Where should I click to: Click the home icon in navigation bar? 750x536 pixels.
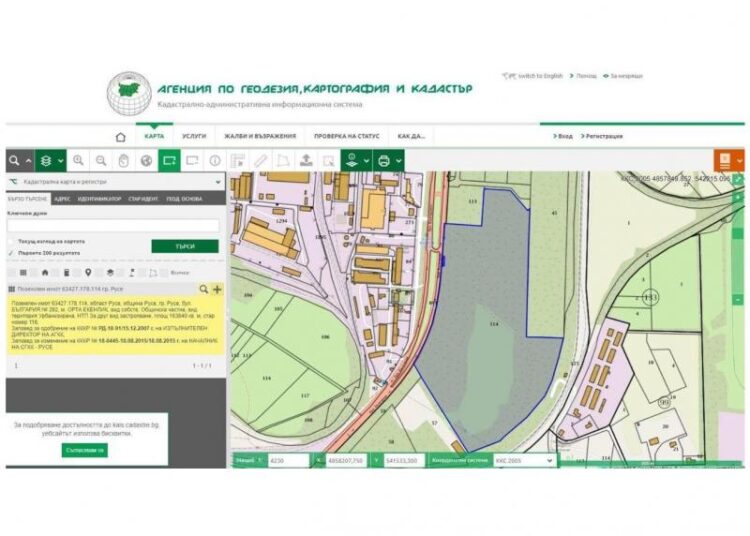121,137
